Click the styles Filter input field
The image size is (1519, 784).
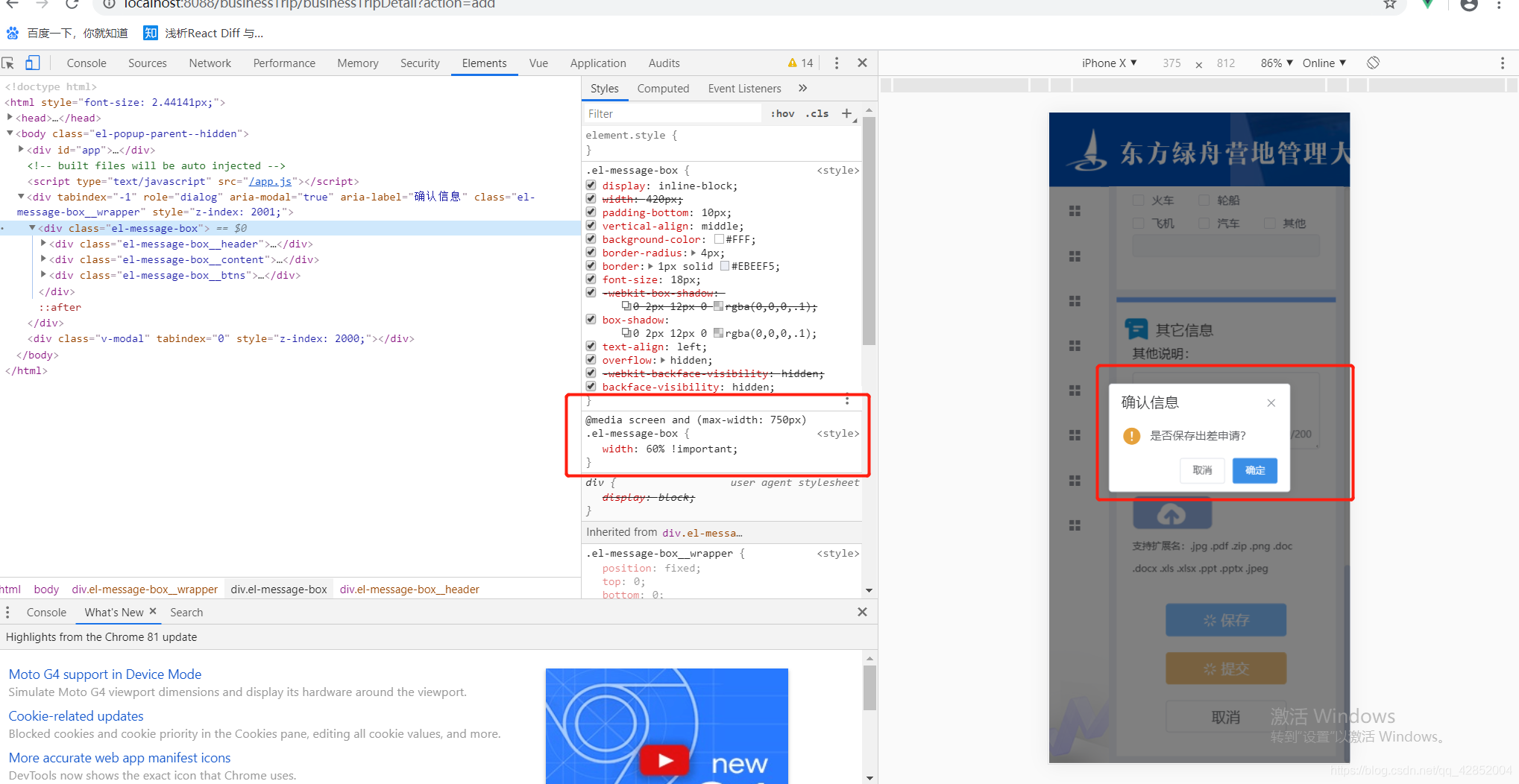tap(671, 113)
